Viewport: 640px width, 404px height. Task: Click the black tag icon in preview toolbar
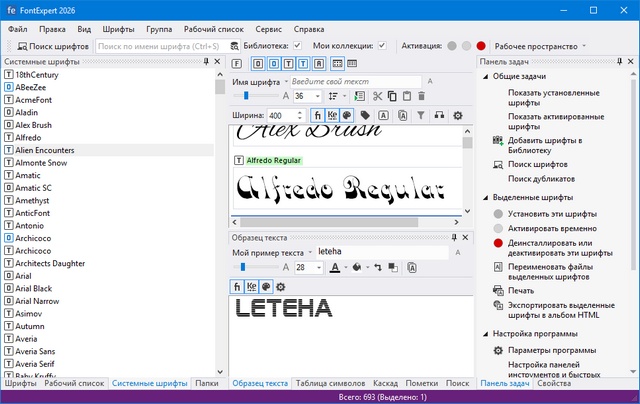pos(365,115)
